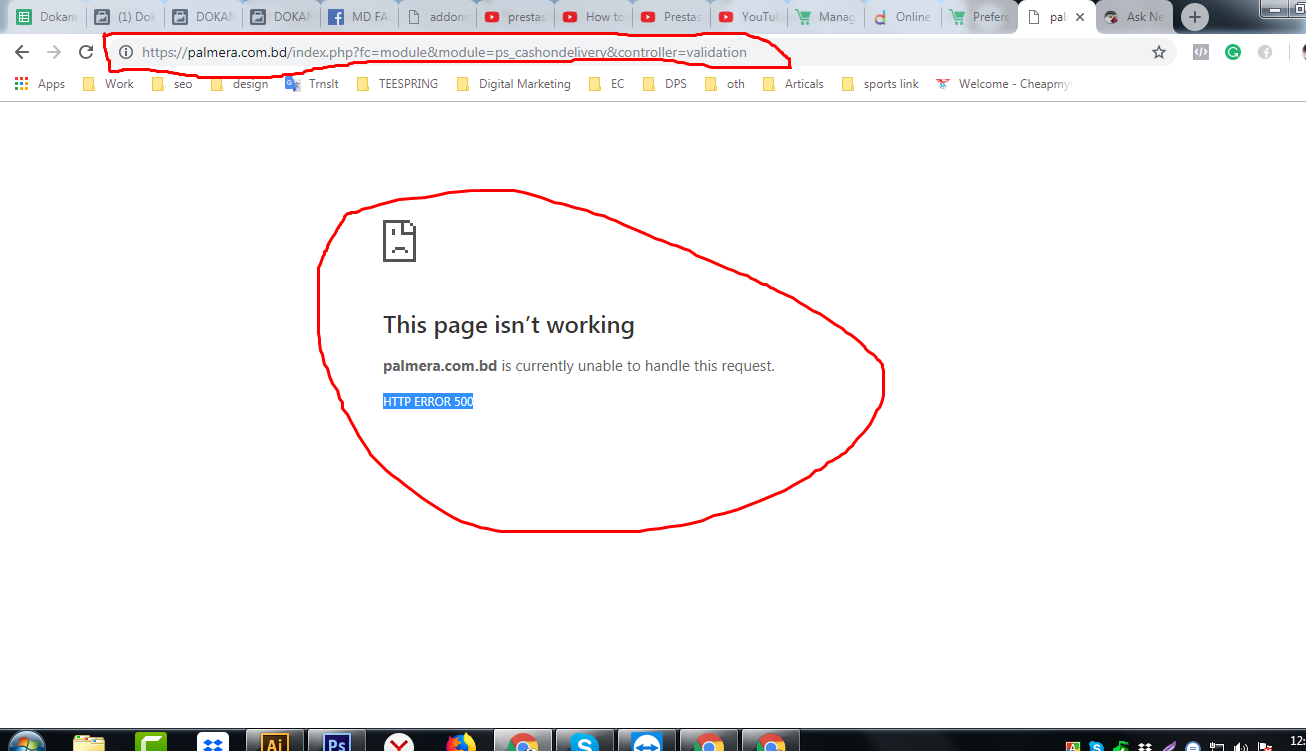Screen dimensions: 1306x751
Task: Click the sad page error icon
Action: 399,241
